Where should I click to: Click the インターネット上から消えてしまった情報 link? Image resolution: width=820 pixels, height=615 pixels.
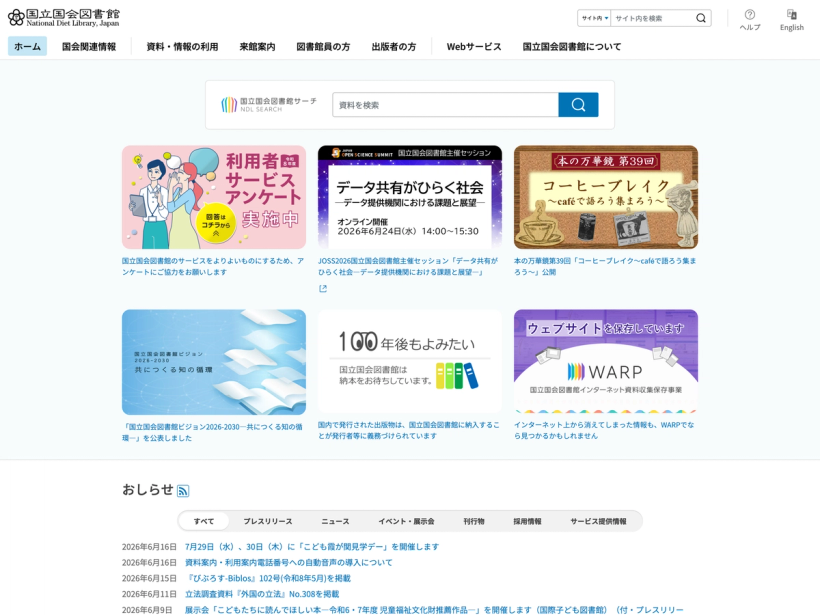click(604, 430)
